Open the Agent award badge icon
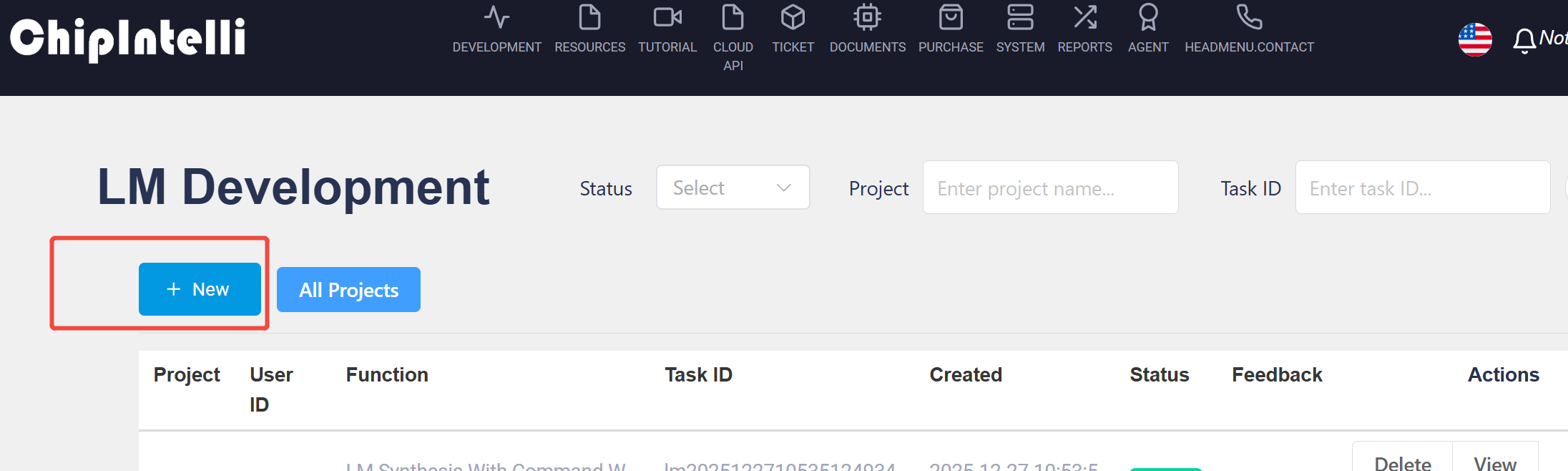Screen dimensions: 1568x471 click(1148, 17)
